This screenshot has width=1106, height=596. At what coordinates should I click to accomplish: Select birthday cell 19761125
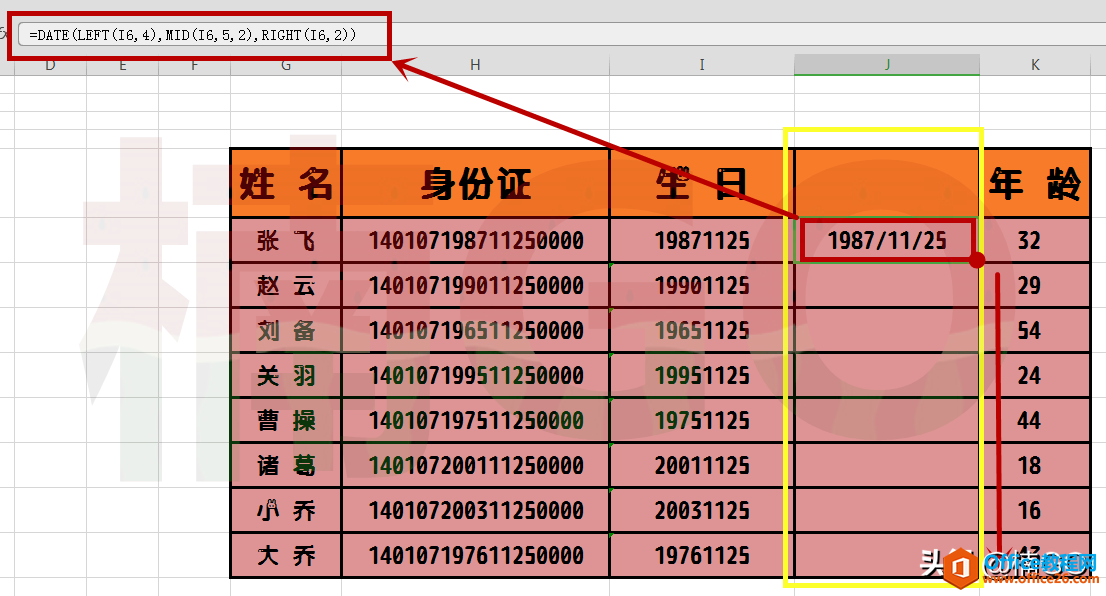pyautogui.click(x=702, y=555)
